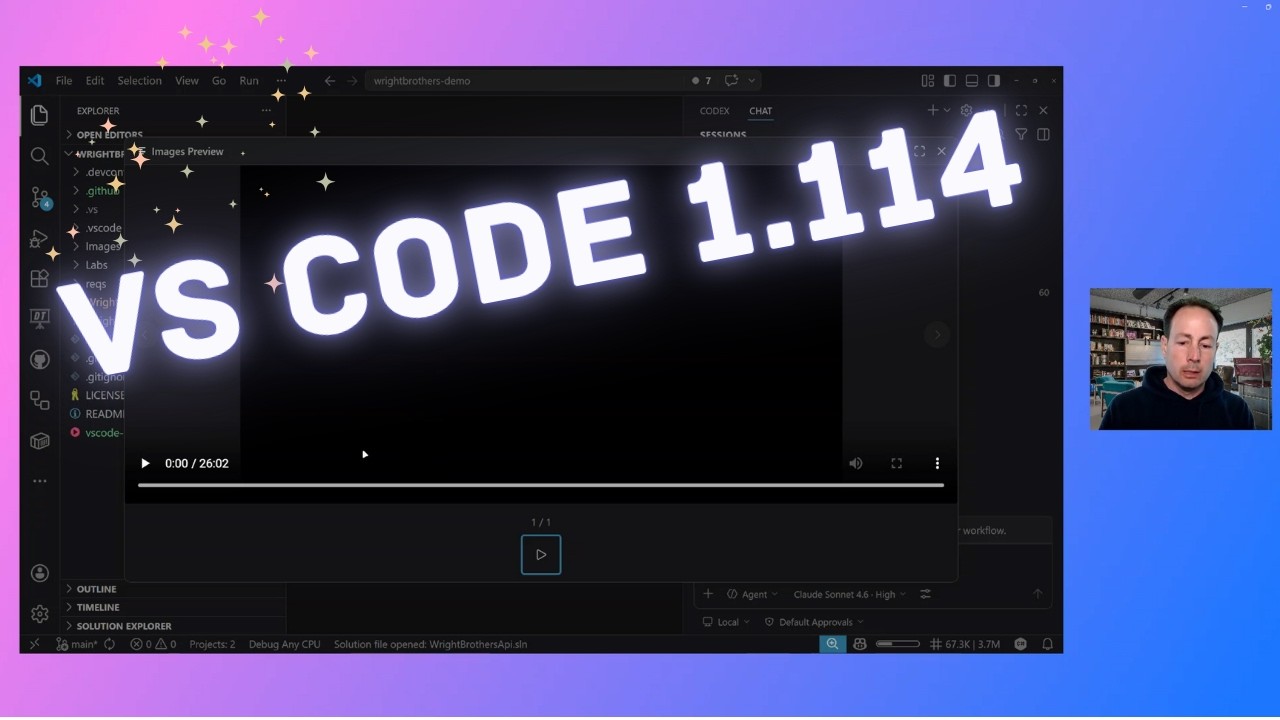This screenshot has width=1280, height=720.
Task: Open the Claude Sonnet 4.6 model dropdown
Action: pyautogui.click(x=849, y=594)
